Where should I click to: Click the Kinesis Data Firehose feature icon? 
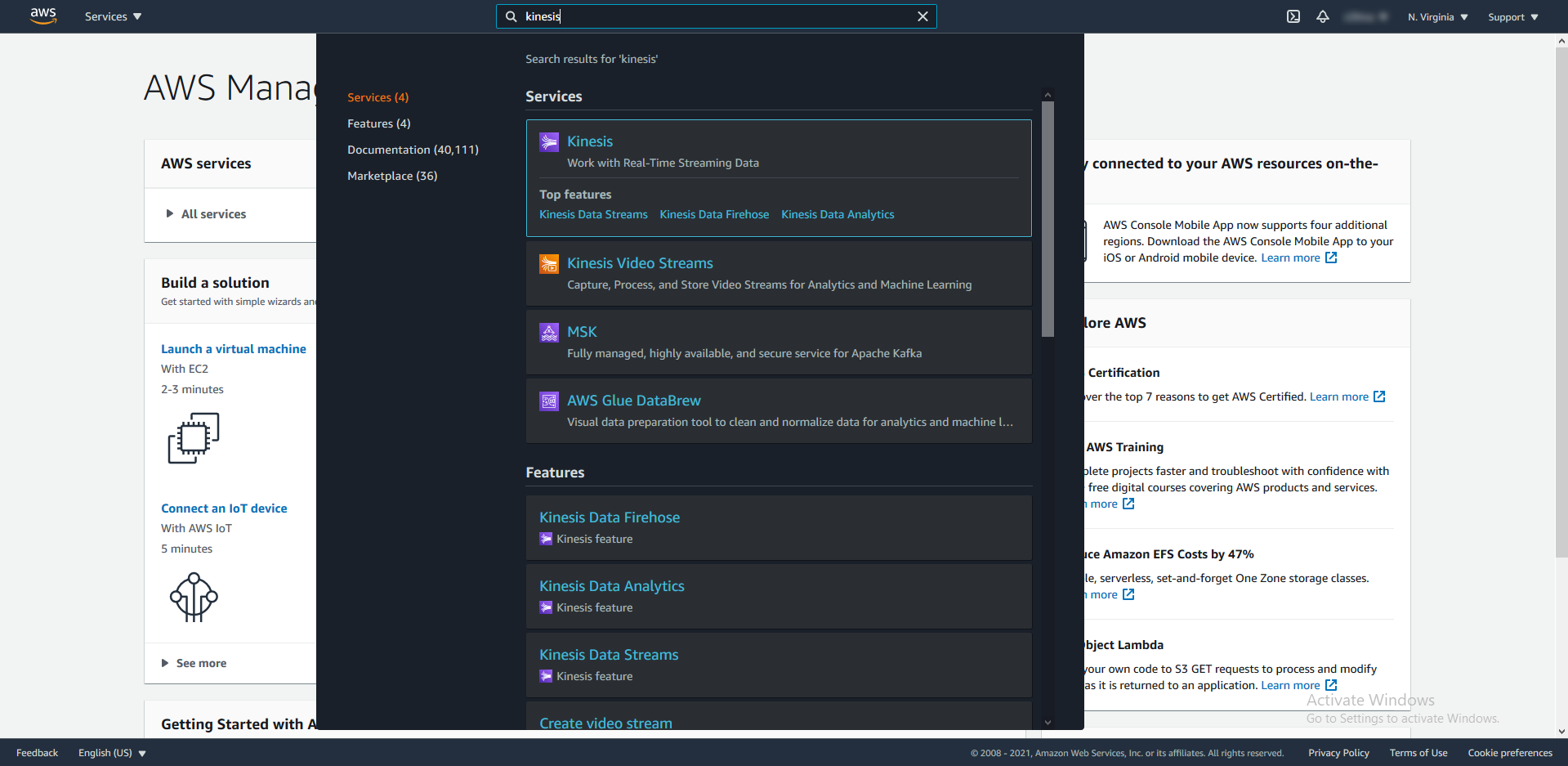(546, 539)
